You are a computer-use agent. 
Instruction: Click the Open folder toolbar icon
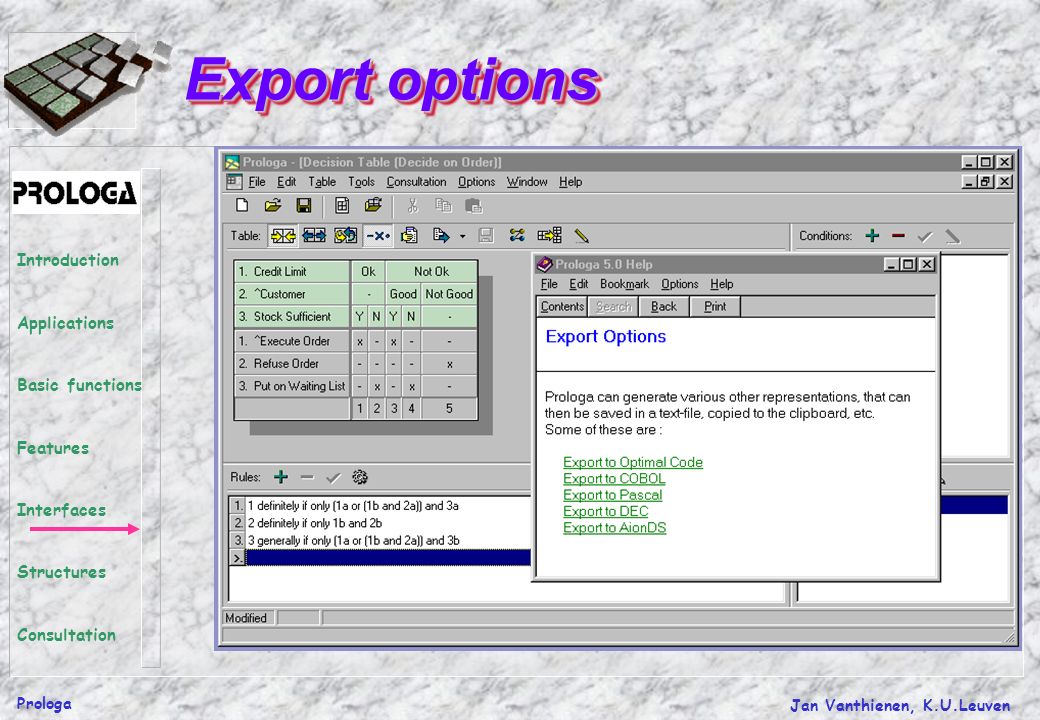click(x=273, y=206)
